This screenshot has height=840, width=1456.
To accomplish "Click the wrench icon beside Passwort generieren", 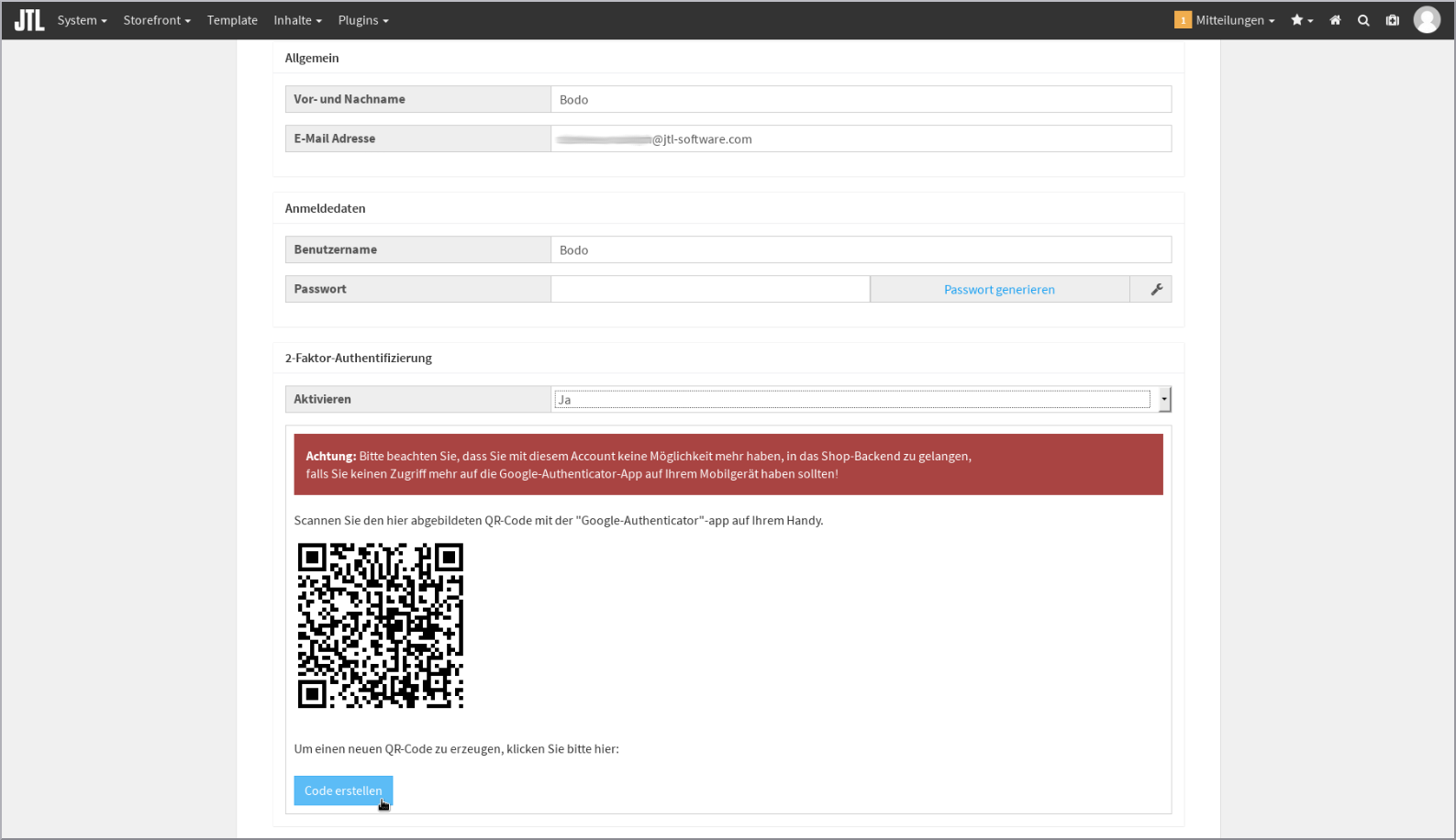I will 1156,289.
